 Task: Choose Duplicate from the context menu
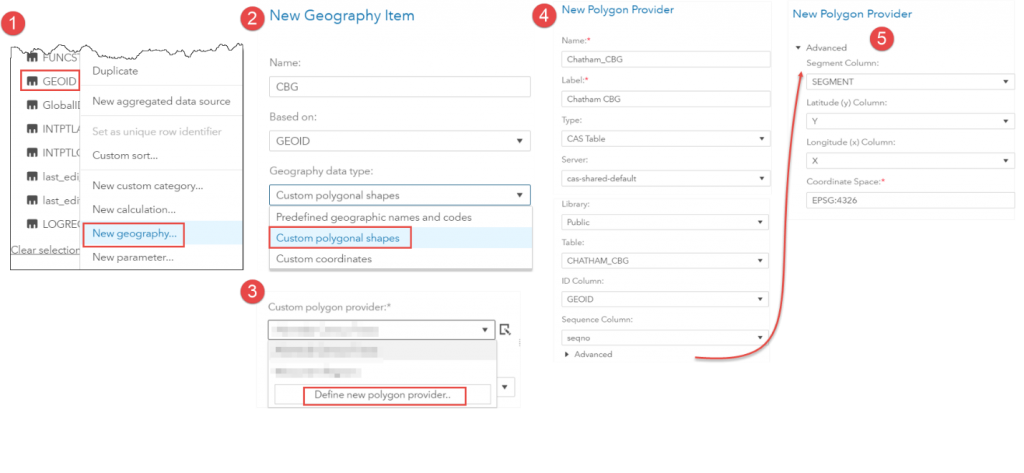click(x=115, y=71)
